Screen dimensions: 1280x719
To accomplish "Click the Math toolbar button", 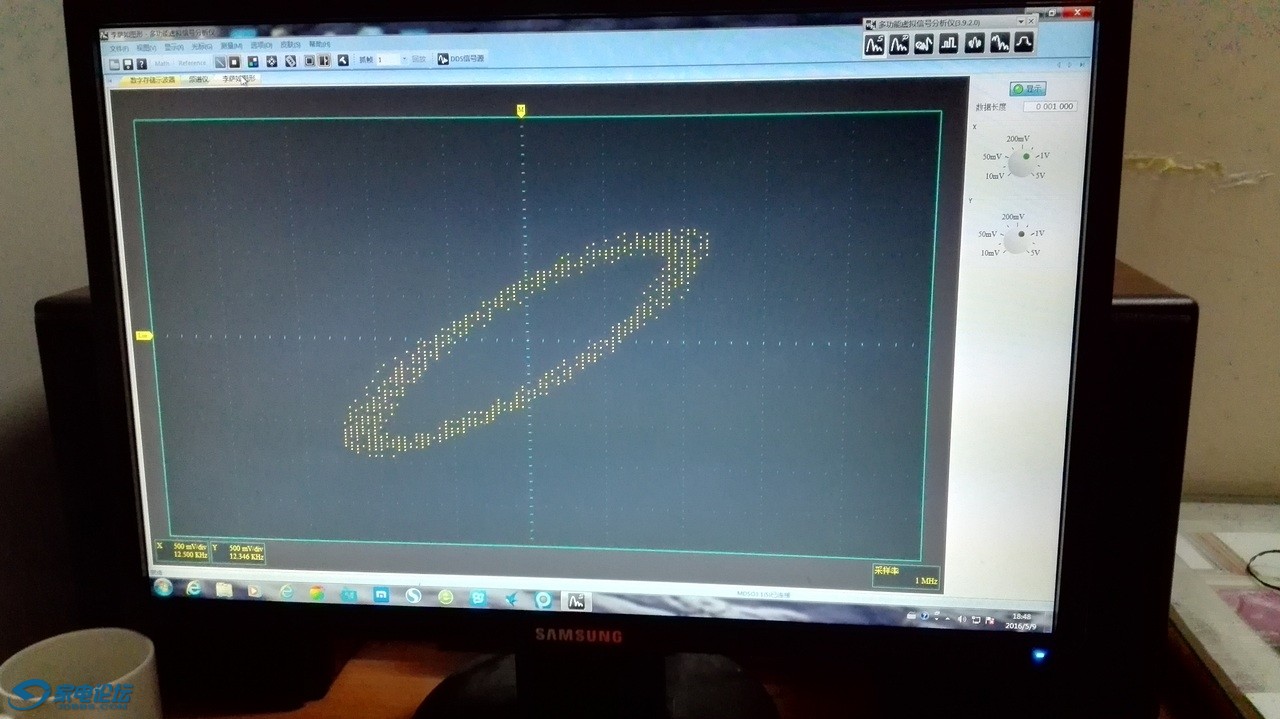I will pyautogui.click(x=162, y=63).
